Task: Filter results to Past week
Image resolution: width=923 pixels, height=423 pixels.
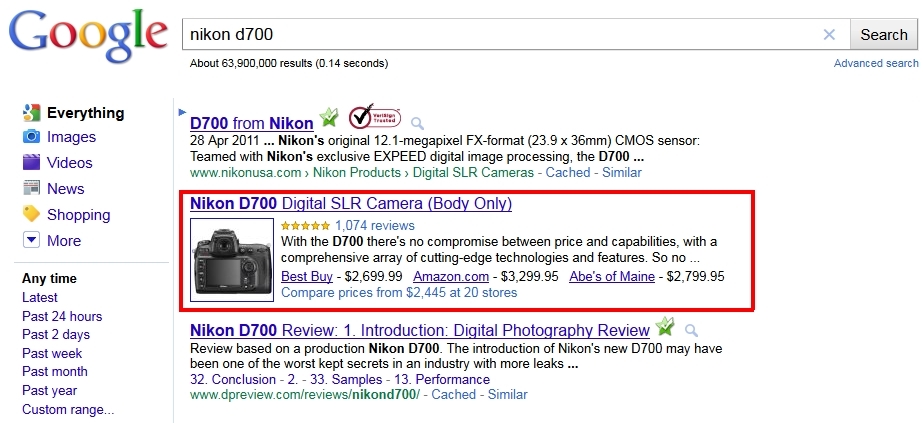Action: click(52, 354)
